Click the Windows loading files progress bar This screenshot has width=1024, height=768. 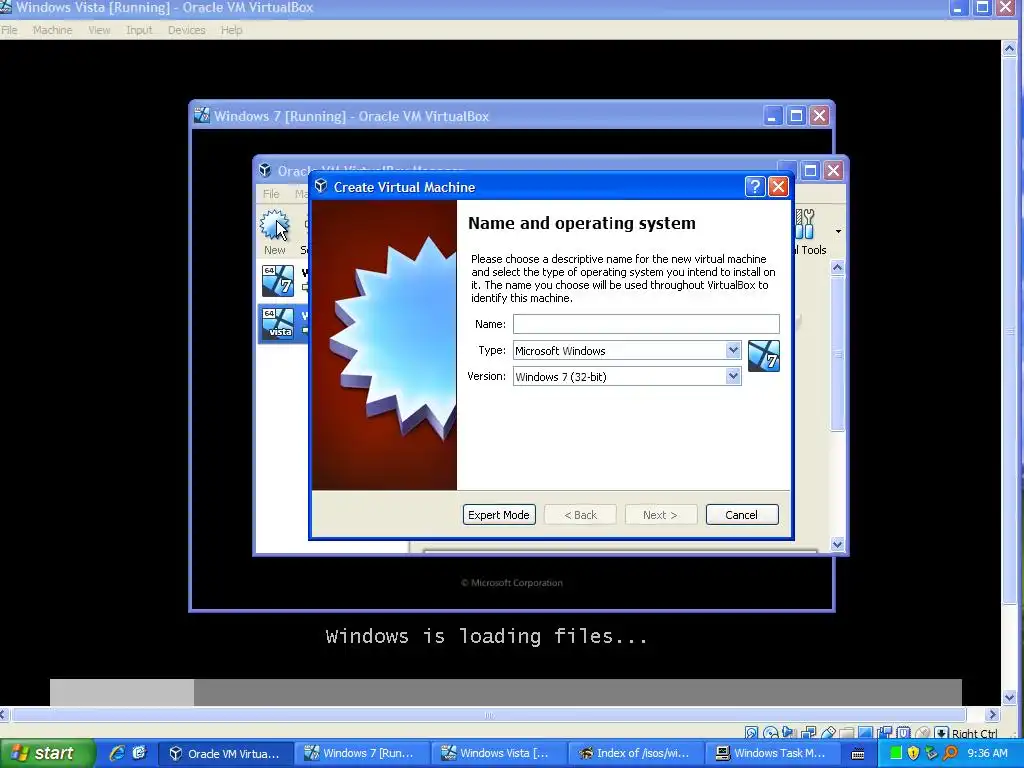[x=505, y=692]
